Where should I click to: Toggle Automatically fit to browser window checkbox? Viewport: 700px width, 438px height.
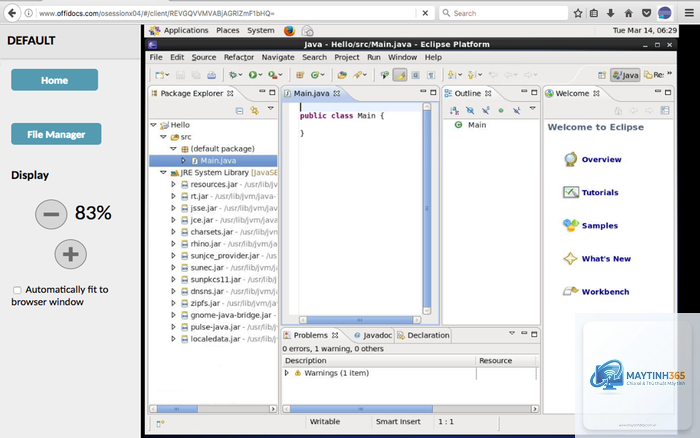(17, 290)
